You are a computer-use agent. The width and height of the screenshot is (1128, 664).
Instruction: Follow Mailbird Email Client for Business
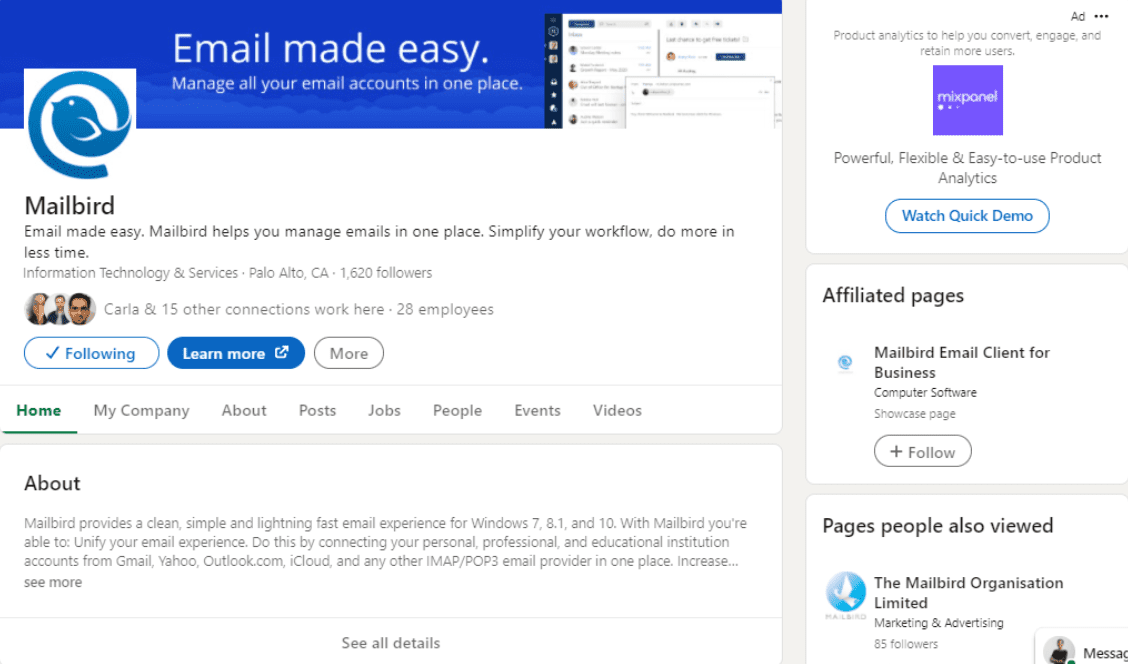(x=923, y=452)
